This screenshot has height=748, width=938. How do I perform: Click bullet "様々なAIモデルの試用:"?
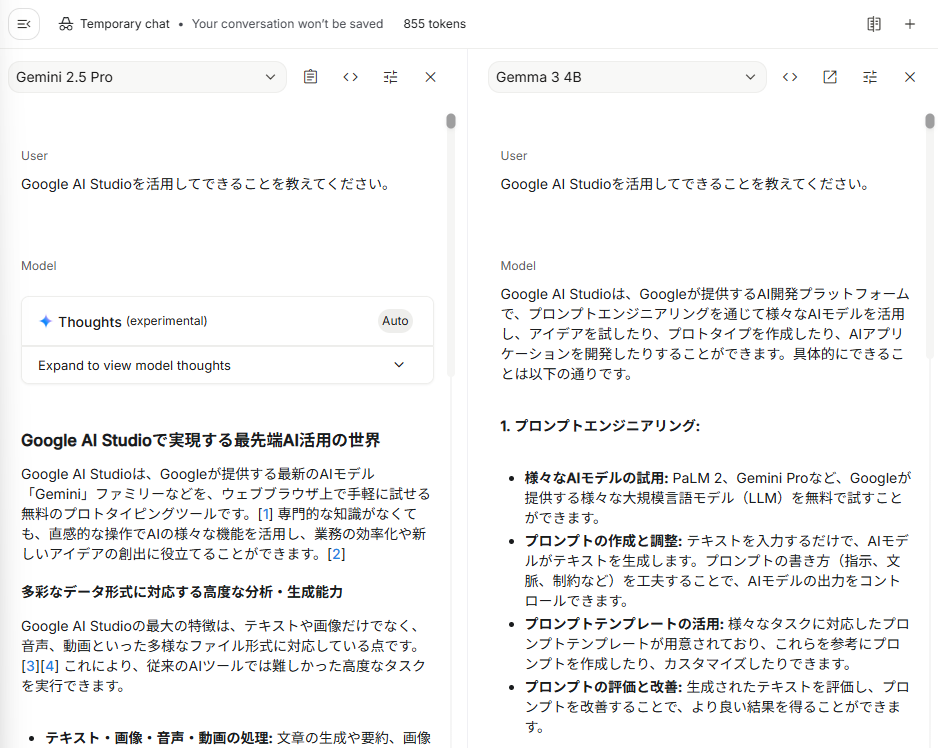pyautogui.click(x=596, y=478)
